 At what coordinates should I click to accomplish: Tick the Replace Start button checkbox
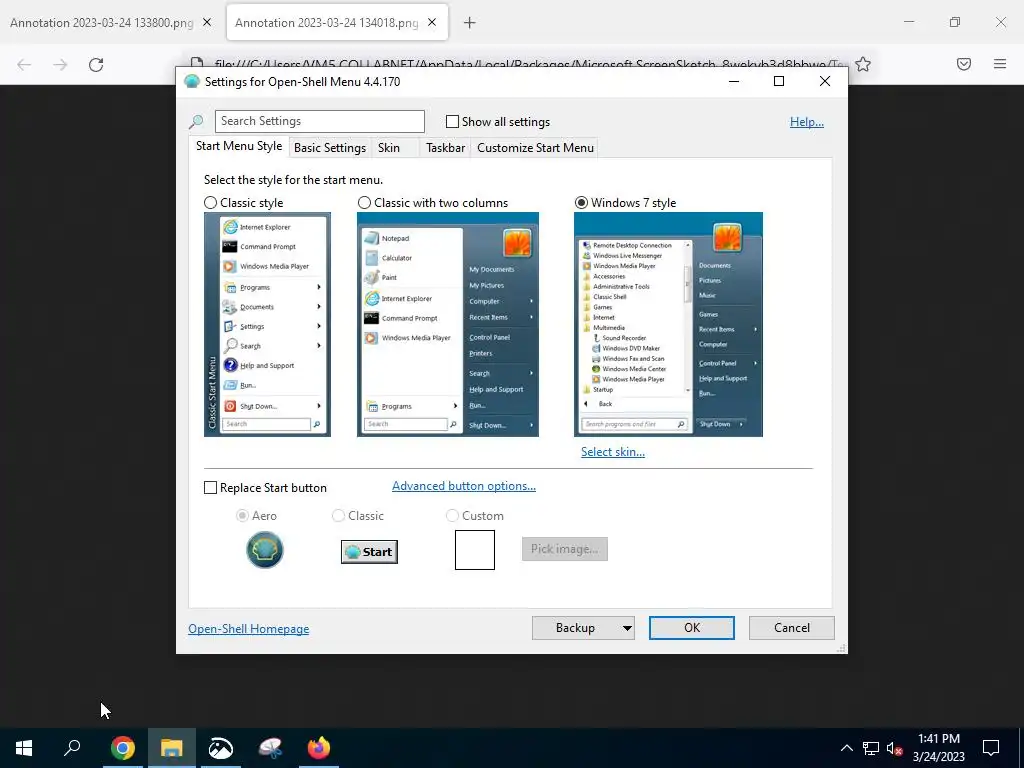click(210, 488)
